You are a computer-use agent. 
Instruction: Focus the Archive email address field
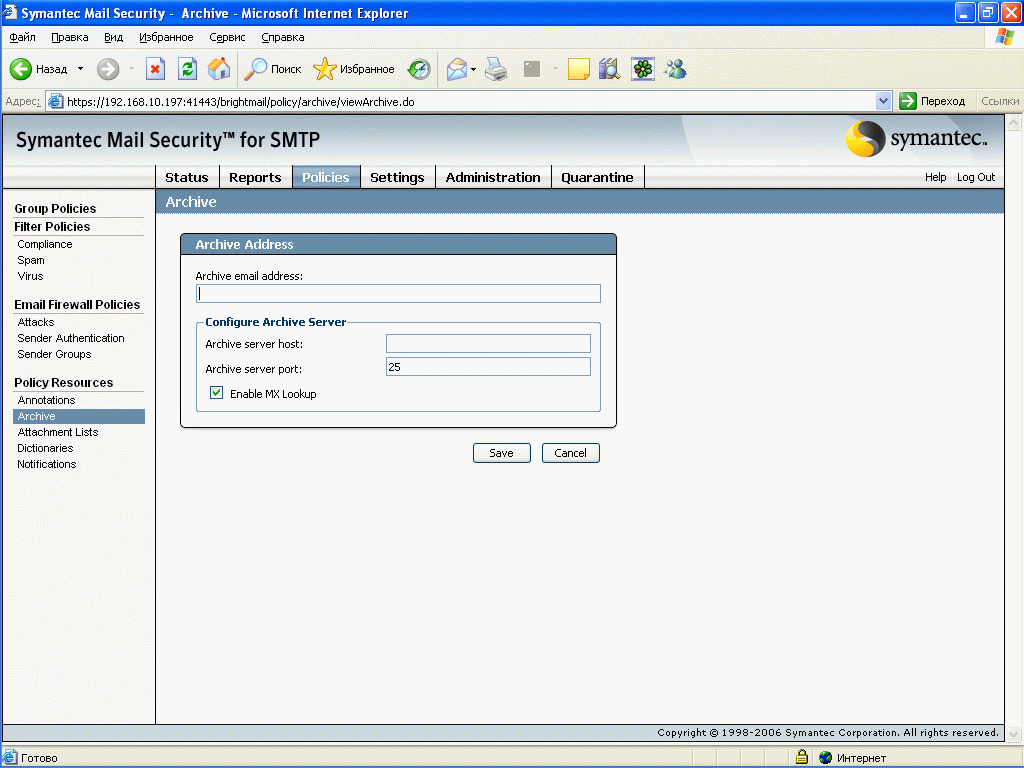(398, 293)
